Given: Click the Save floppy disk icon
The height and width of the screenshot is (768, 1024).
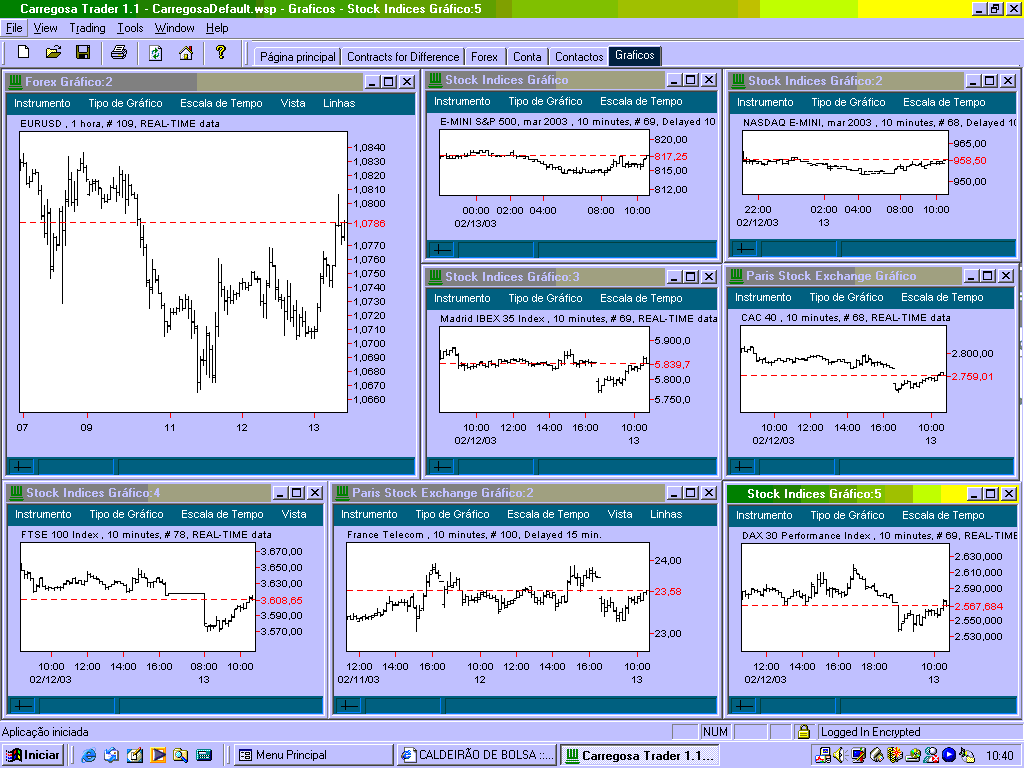Looking at the screenshot, I should (83, 52).
